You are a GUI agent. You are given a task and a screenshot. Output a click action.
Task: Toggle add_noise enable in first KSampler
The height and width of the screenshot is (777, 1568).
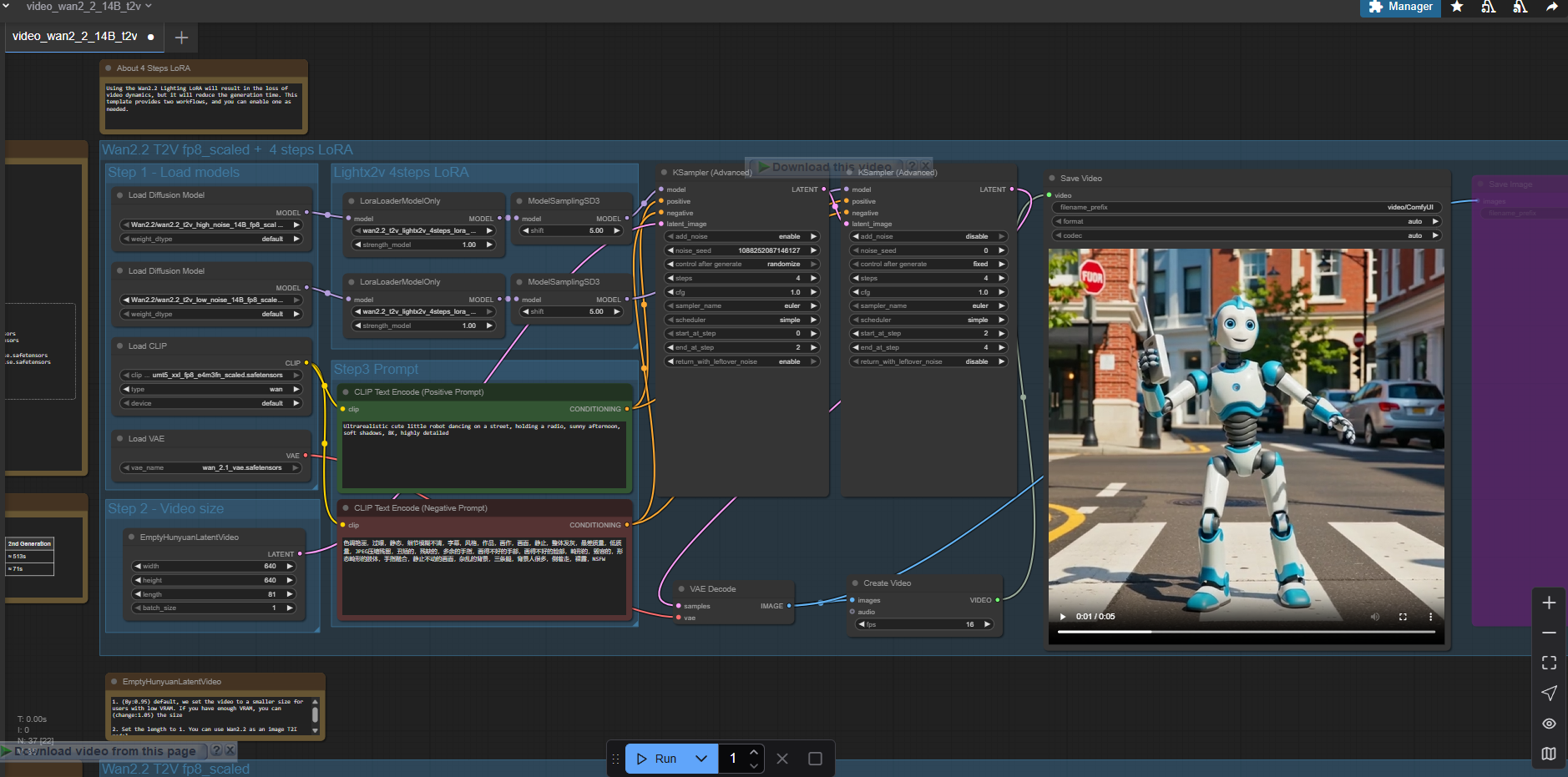[x=742, y=236]
